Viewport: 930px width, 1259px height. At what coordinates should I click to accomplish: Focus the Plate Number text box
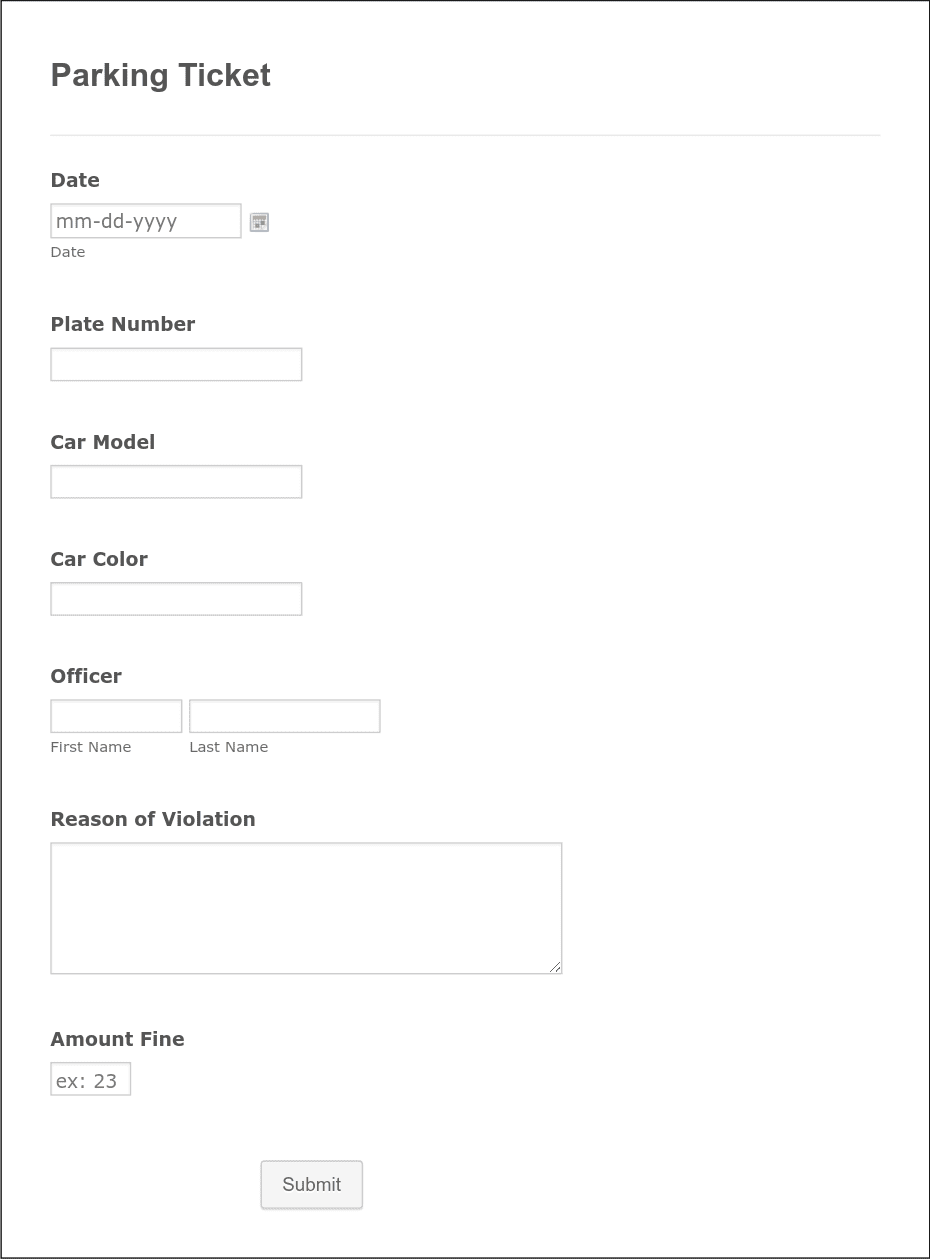[176, 364]
